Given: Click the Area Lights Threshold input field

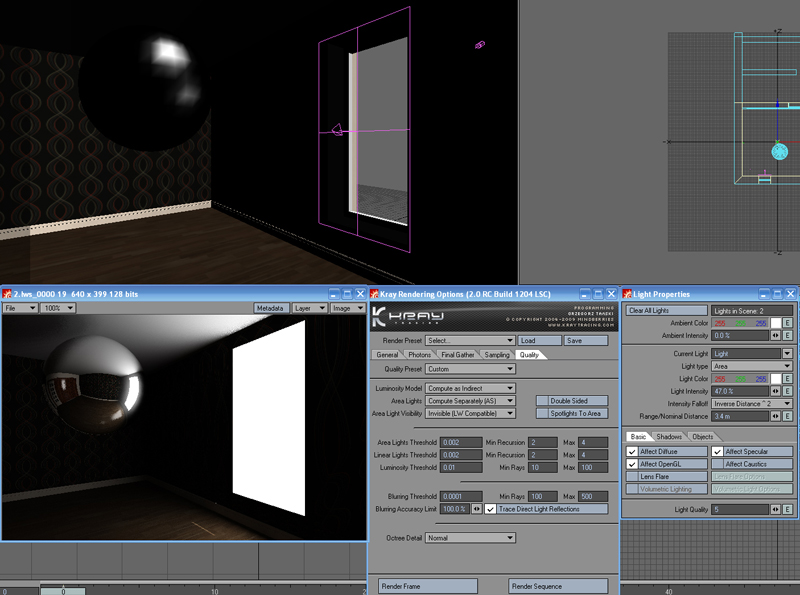Looking at the screenshot, I should 461,441.
